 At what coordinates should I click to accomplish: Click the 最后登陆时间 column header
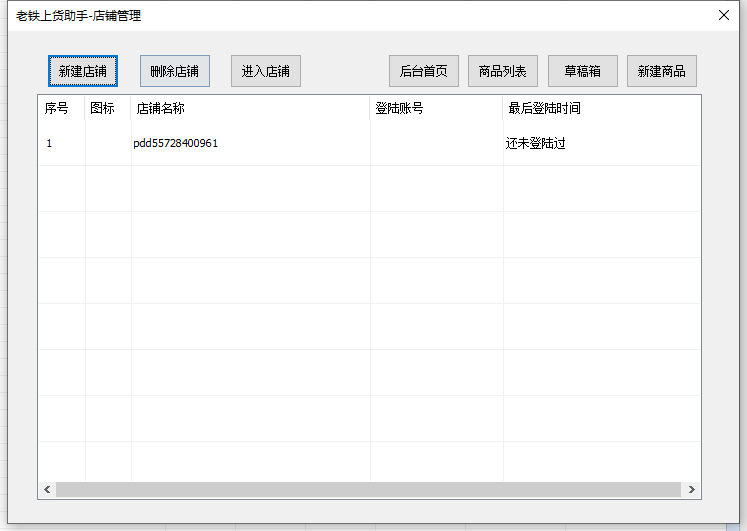tap(602, 108)
